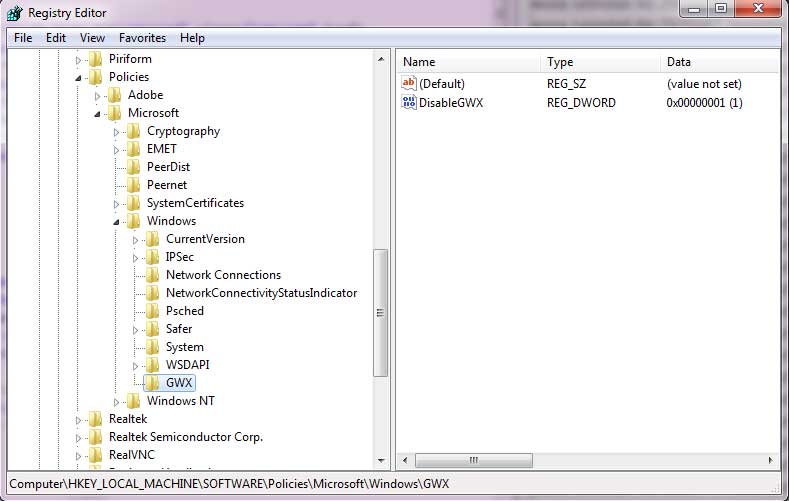Click the Windows NT folder icon
The height and width of the screenshot is (501, 789).
pyautogui.click(x=134, y=401)
